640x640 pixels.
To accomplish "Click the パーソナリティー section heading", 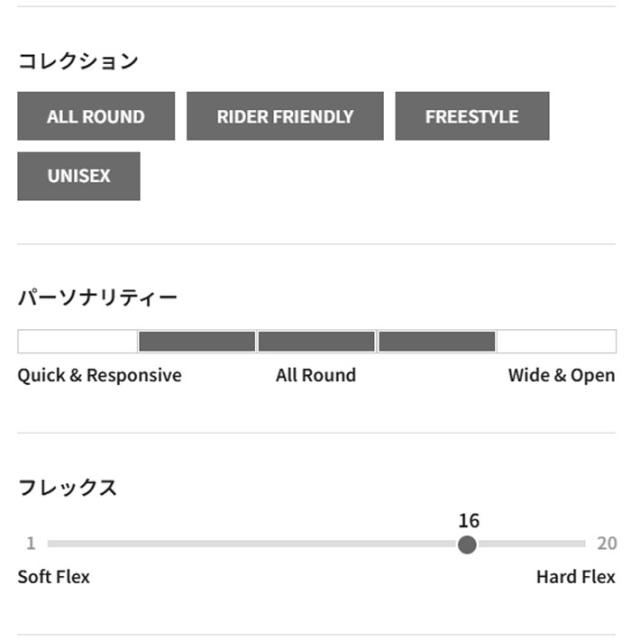I will click(x=98, y=298).
